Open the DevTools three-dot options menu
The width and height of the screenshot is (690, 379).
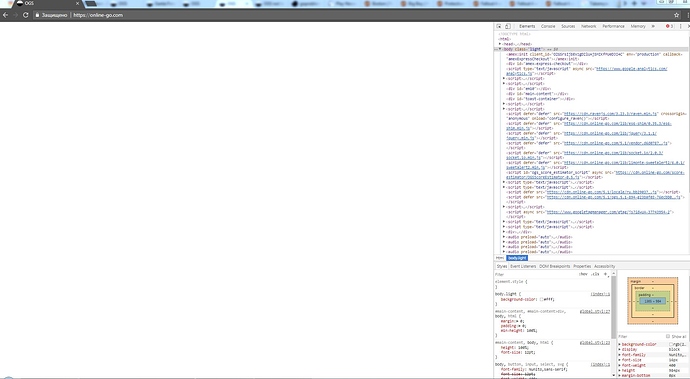[x=681, y=26]
